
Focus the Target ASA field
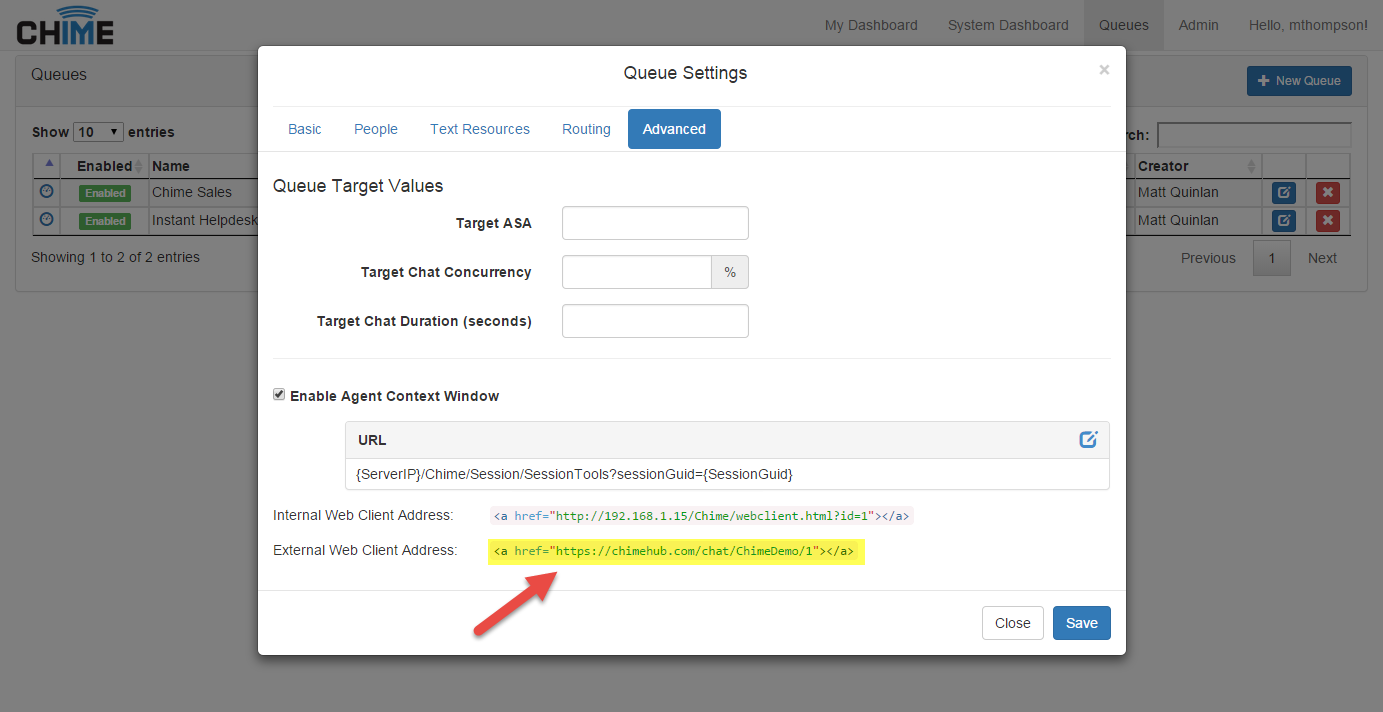(655, 223)
